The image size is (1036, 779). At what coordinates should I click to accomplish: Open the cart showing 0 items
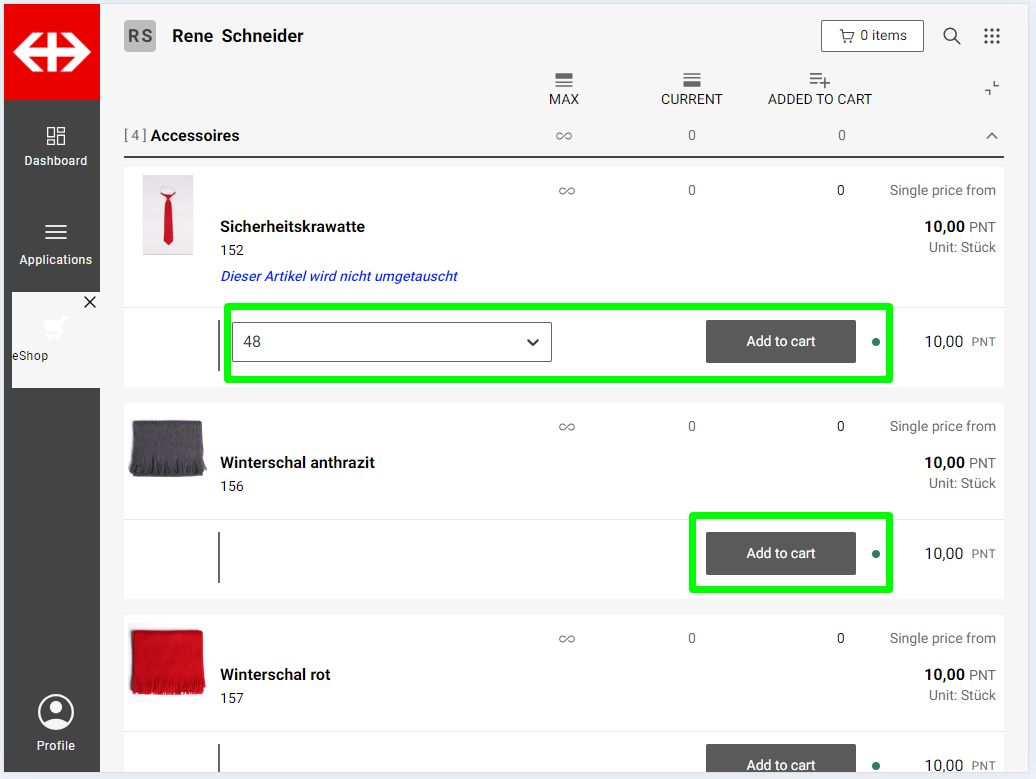[872, 36]
